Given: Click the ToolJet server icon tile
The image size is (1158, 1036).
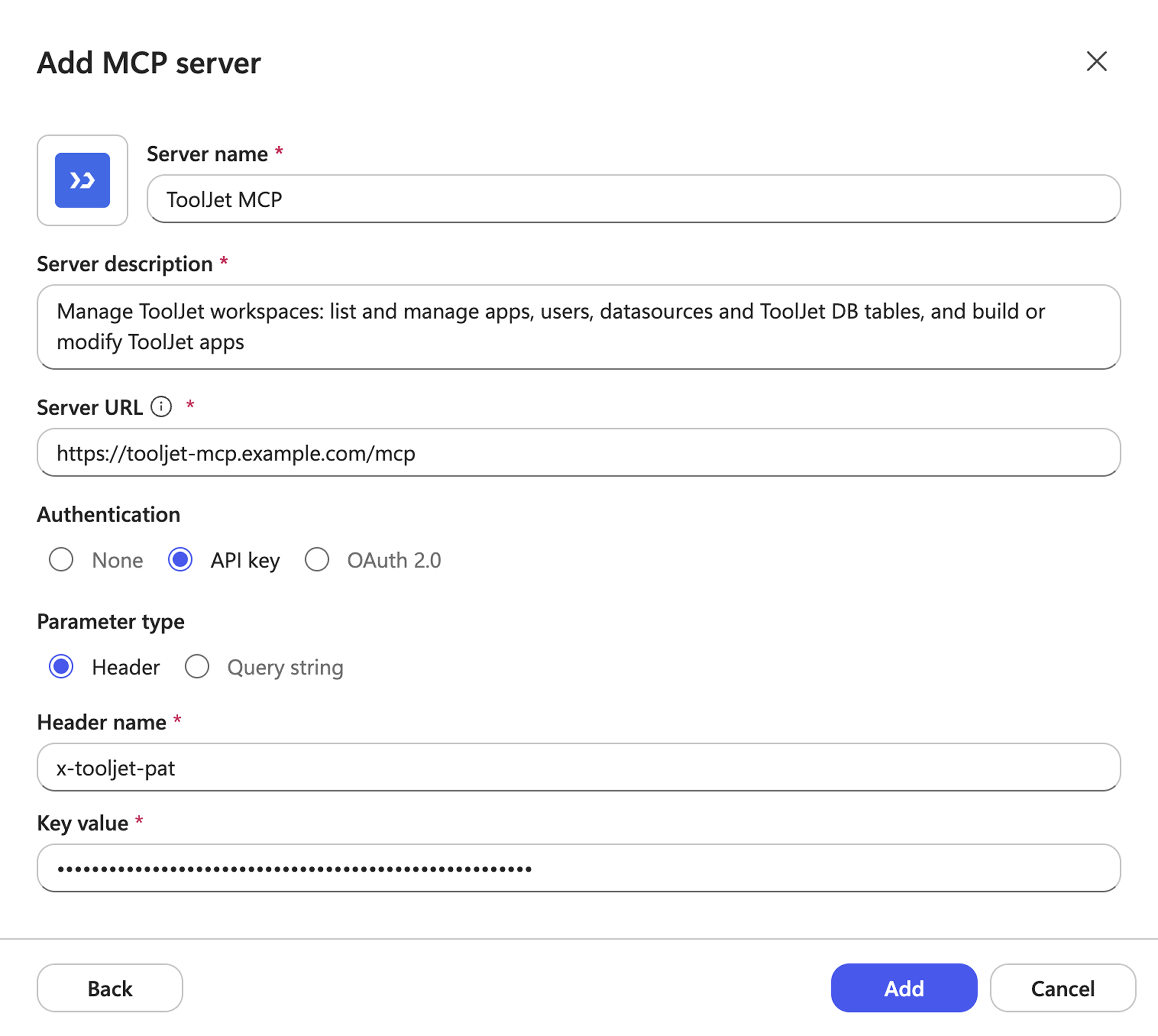Looking at the screenshot, I should tap(82, 180).
